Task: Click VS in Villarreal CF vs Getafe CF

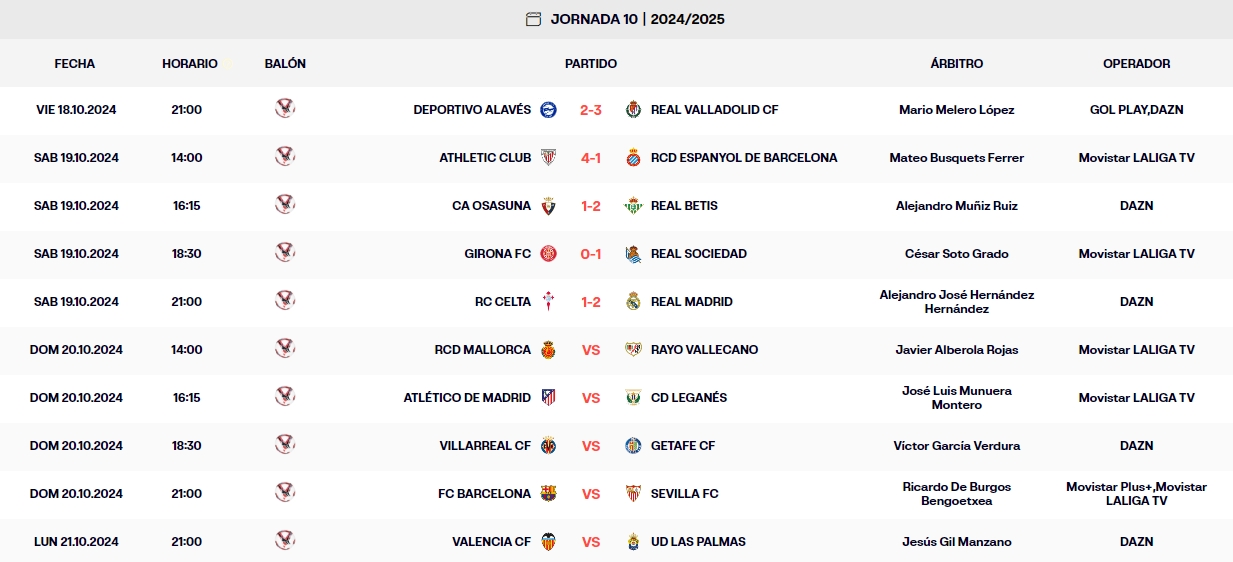Action: (x=590, y=446)
